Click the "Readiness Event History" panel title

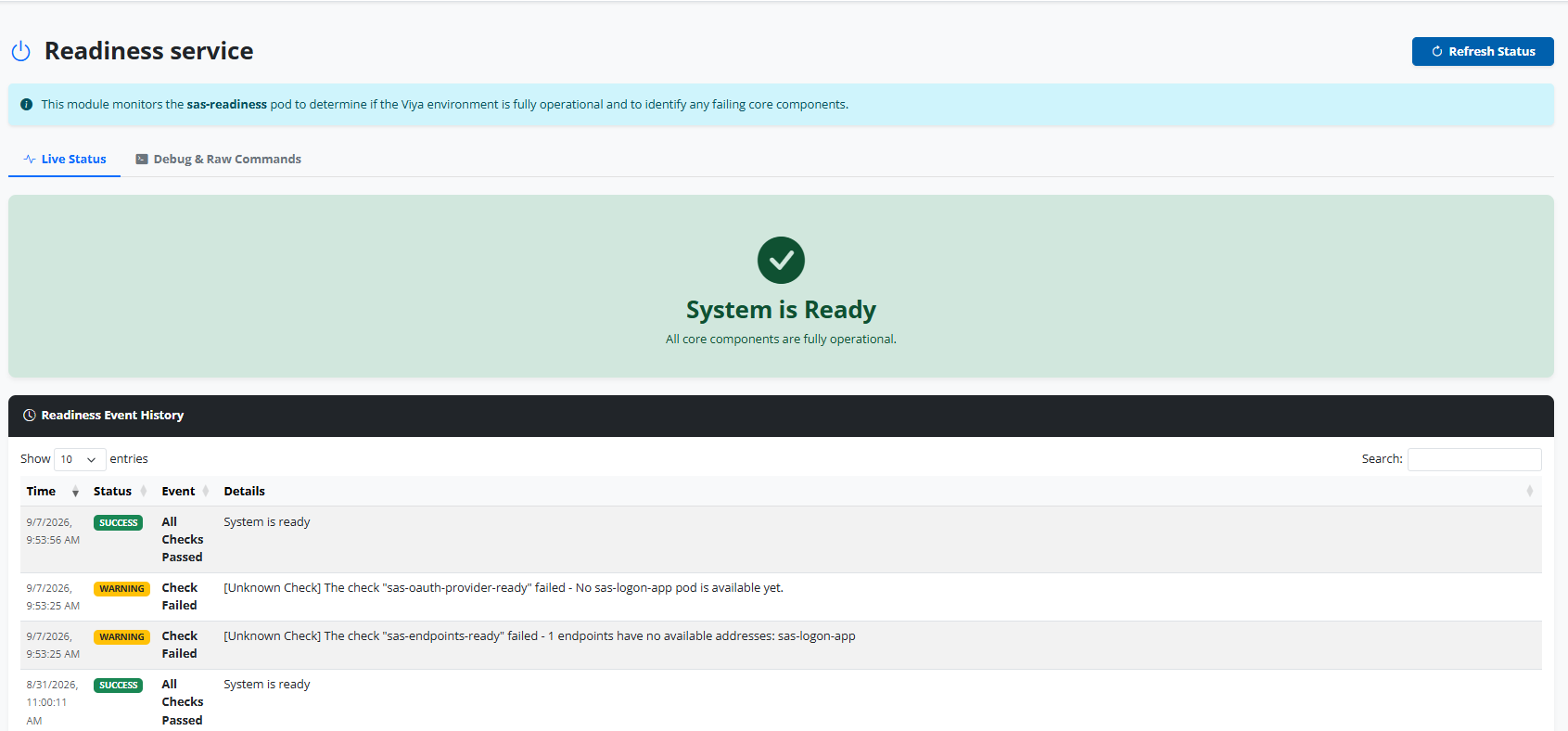coord(112,416)
